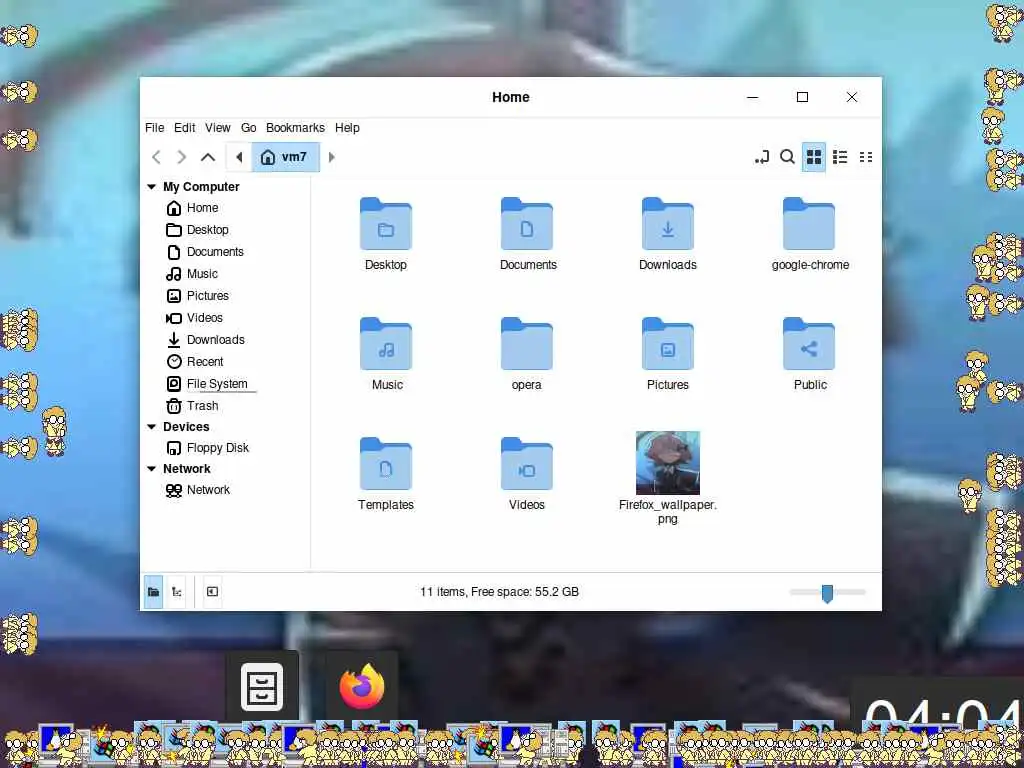1024x768 pixels.
Task: Collapse the Network section header
Action: [x=152, y=469]
